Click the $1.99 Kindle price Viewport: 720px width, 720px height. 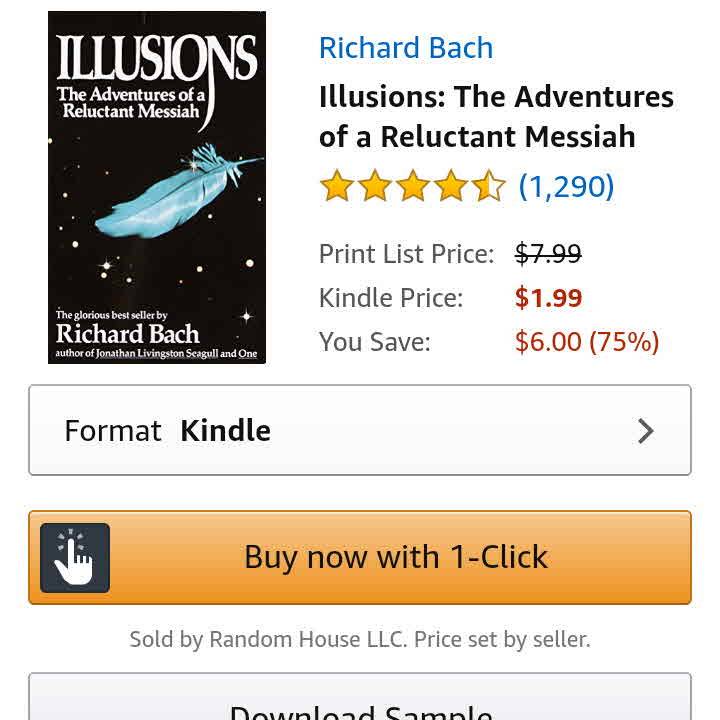tap(548, 298)
